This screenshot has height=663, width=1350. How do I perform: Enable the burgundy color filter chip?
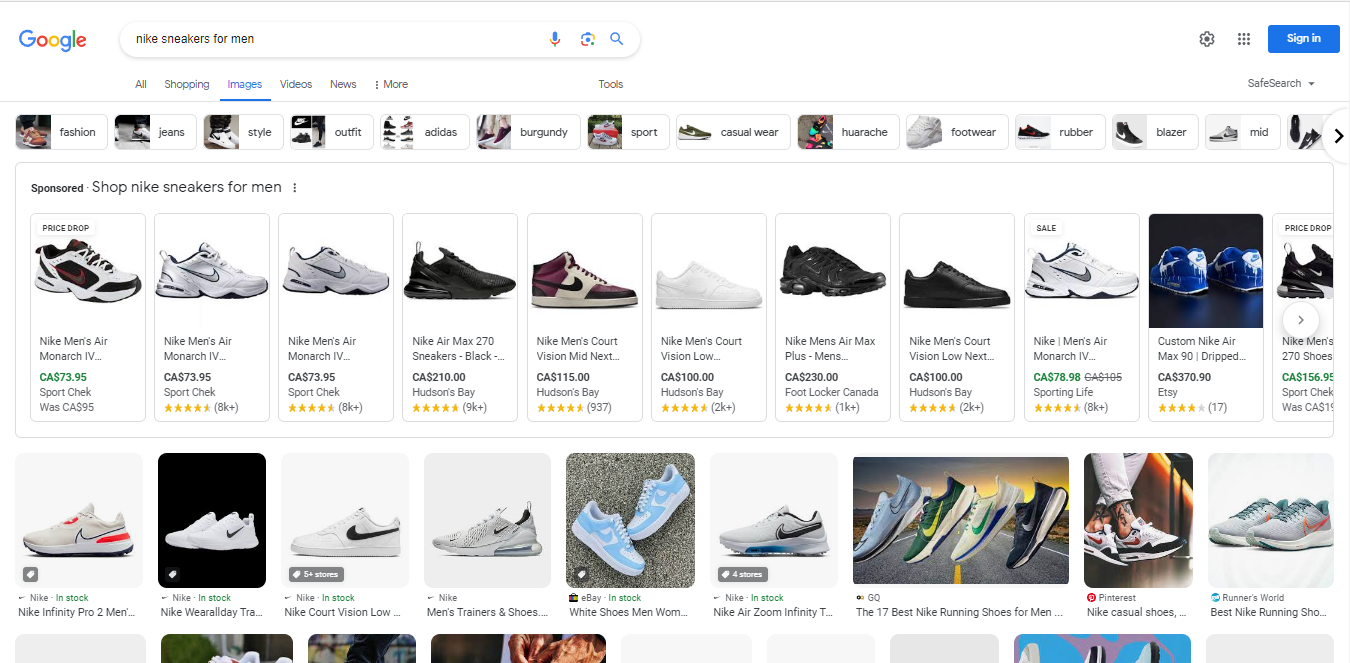[527, 131]
